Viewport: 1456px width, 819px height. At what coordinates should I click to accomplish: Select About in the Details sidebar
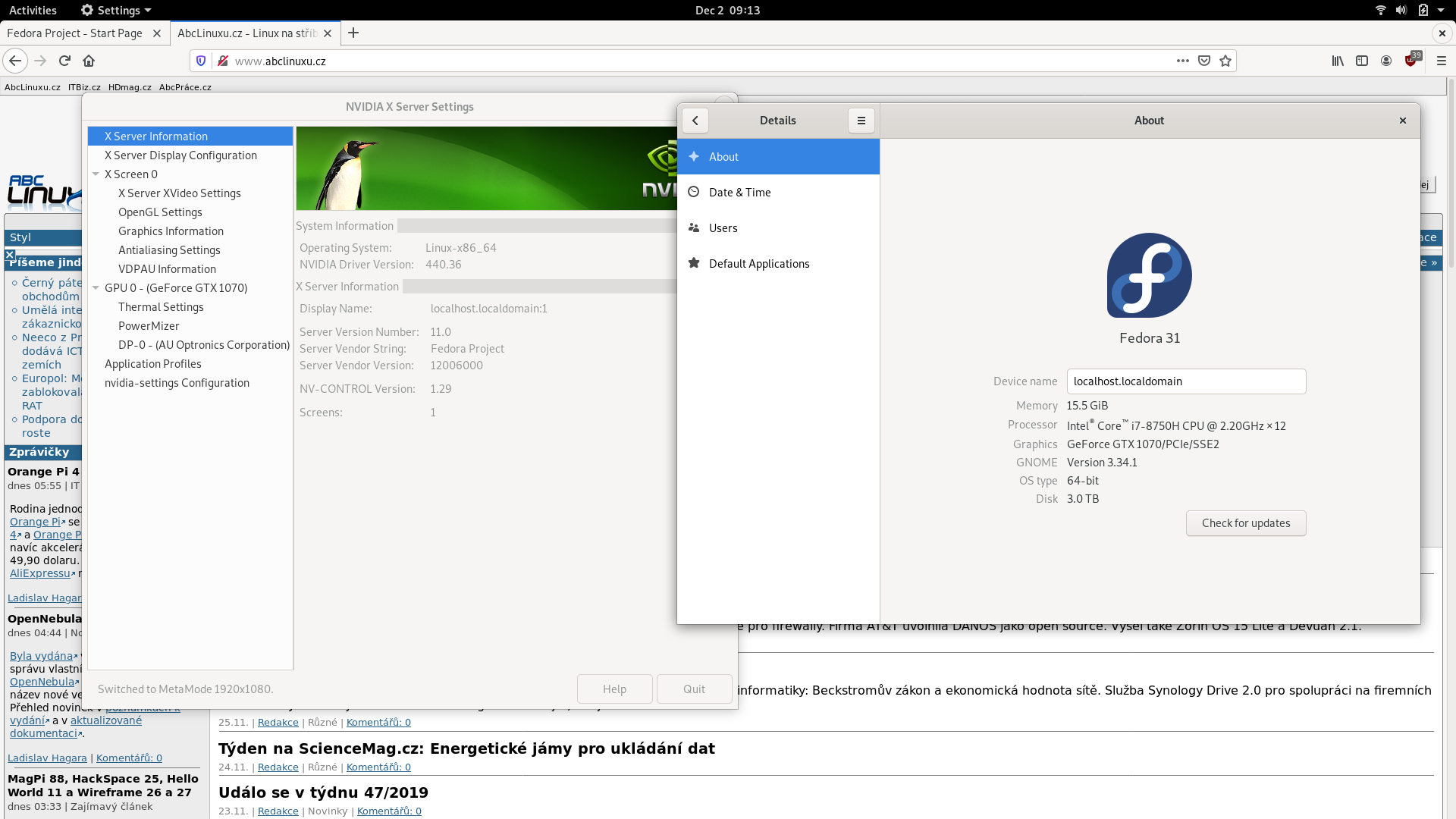click(778, 157)
